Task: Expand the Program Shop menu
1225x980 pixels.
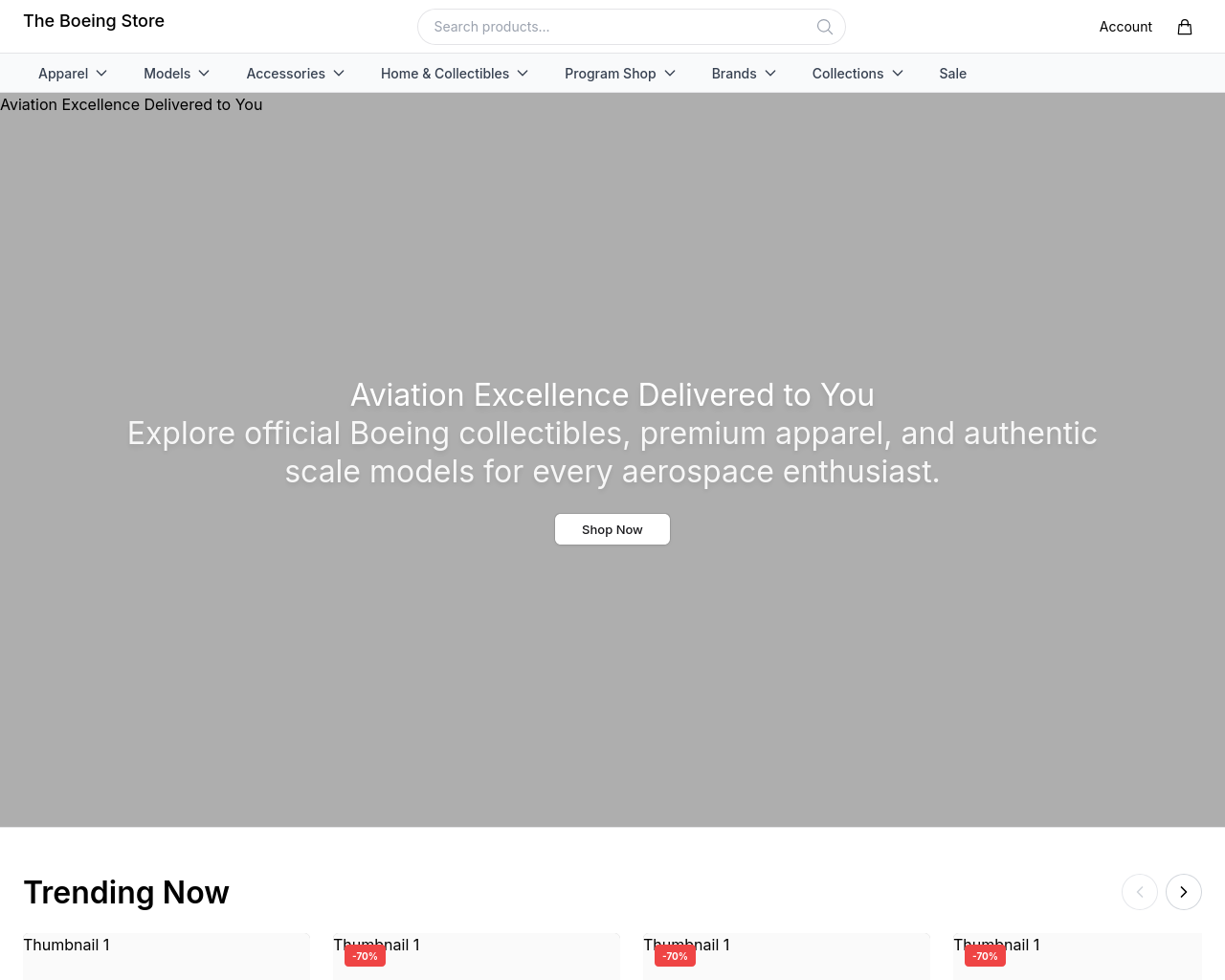Action: 620,74
